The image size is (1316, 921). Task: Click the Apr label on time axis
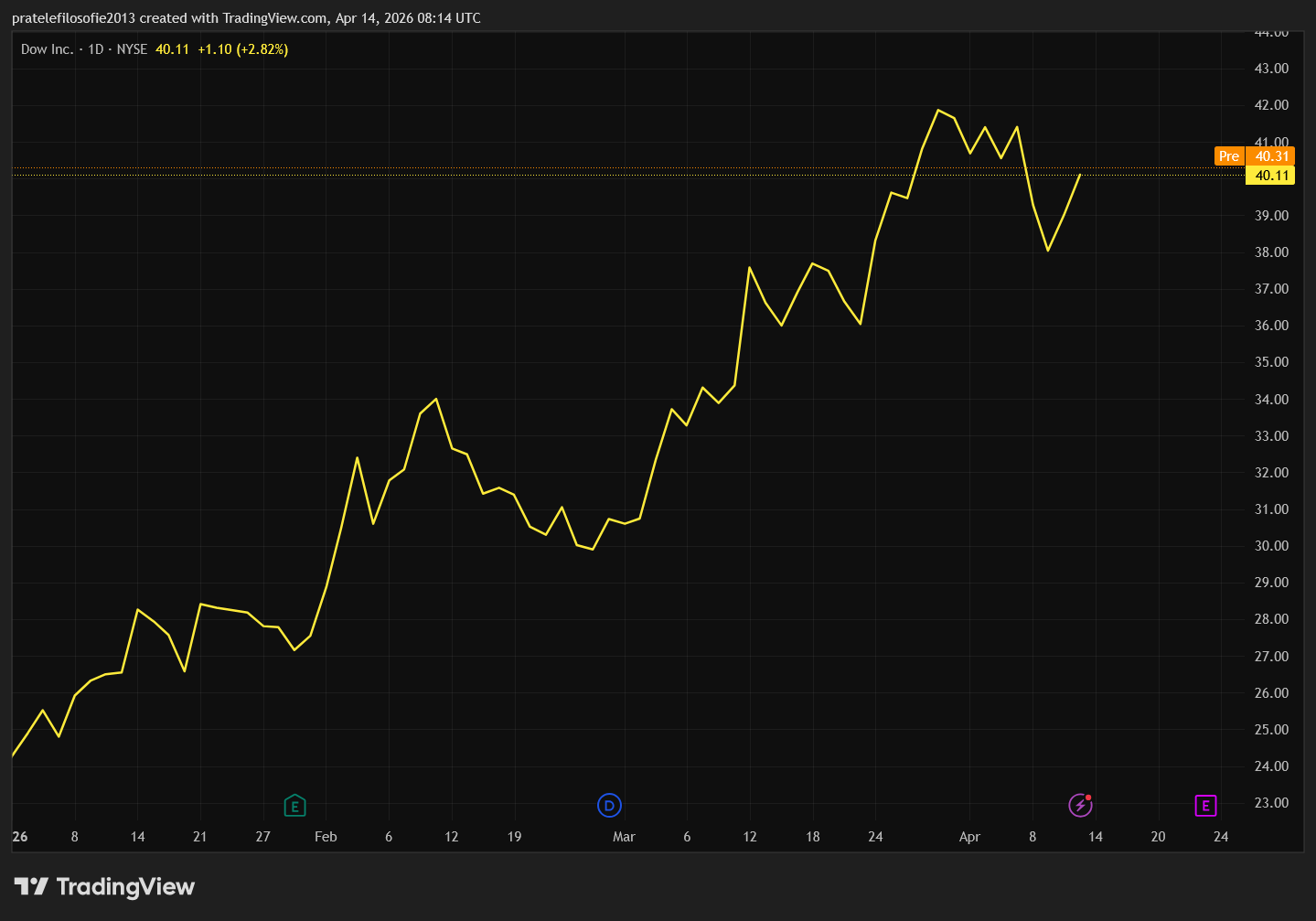click(x=969, y=837)
